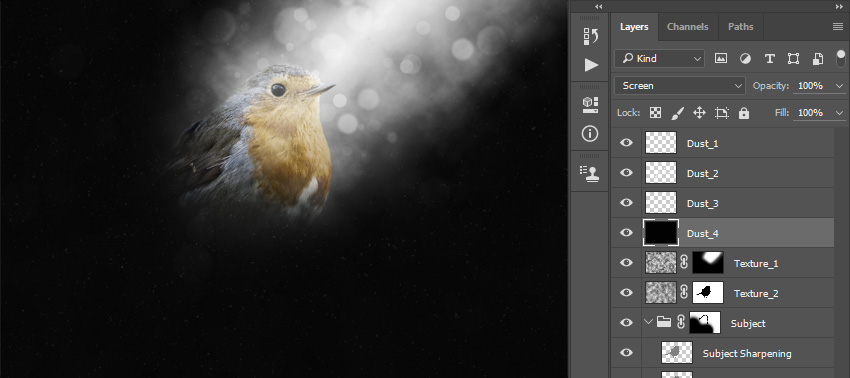Select layer name Dust_1
Screen dimensions: 850x378
pos(703,144)
